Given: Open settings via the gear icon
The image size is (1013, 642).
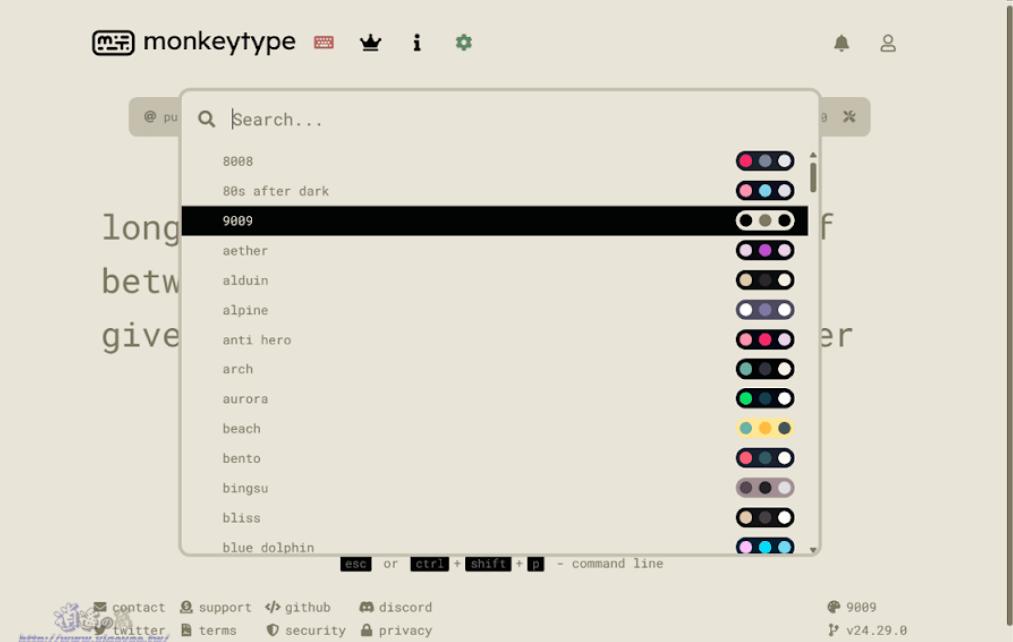Looking at the screenshot, I should click(x=463, y=42).
